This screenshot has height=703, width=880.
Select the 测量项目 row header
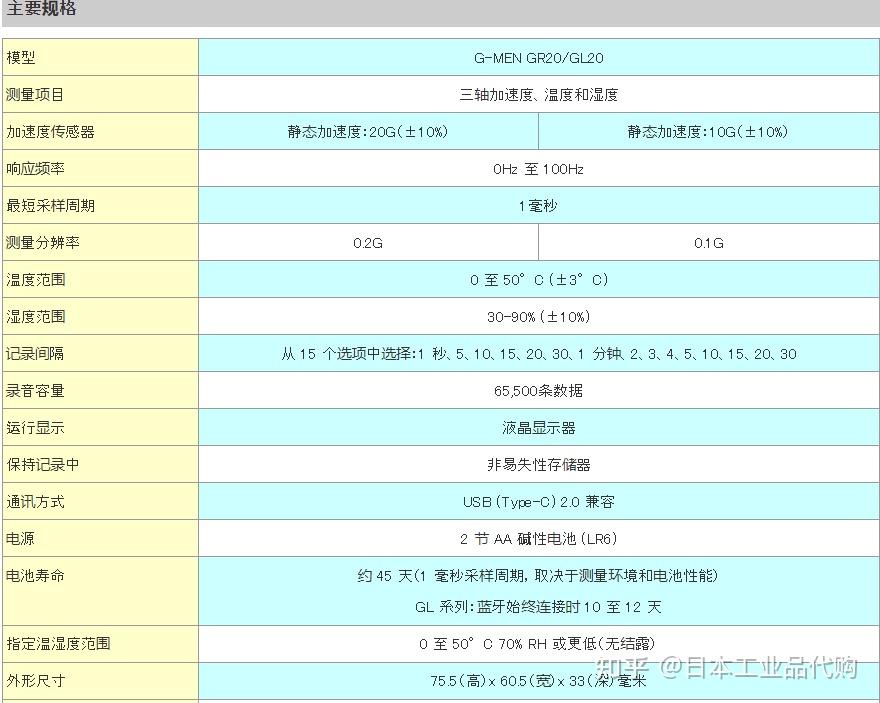[100, 94]
